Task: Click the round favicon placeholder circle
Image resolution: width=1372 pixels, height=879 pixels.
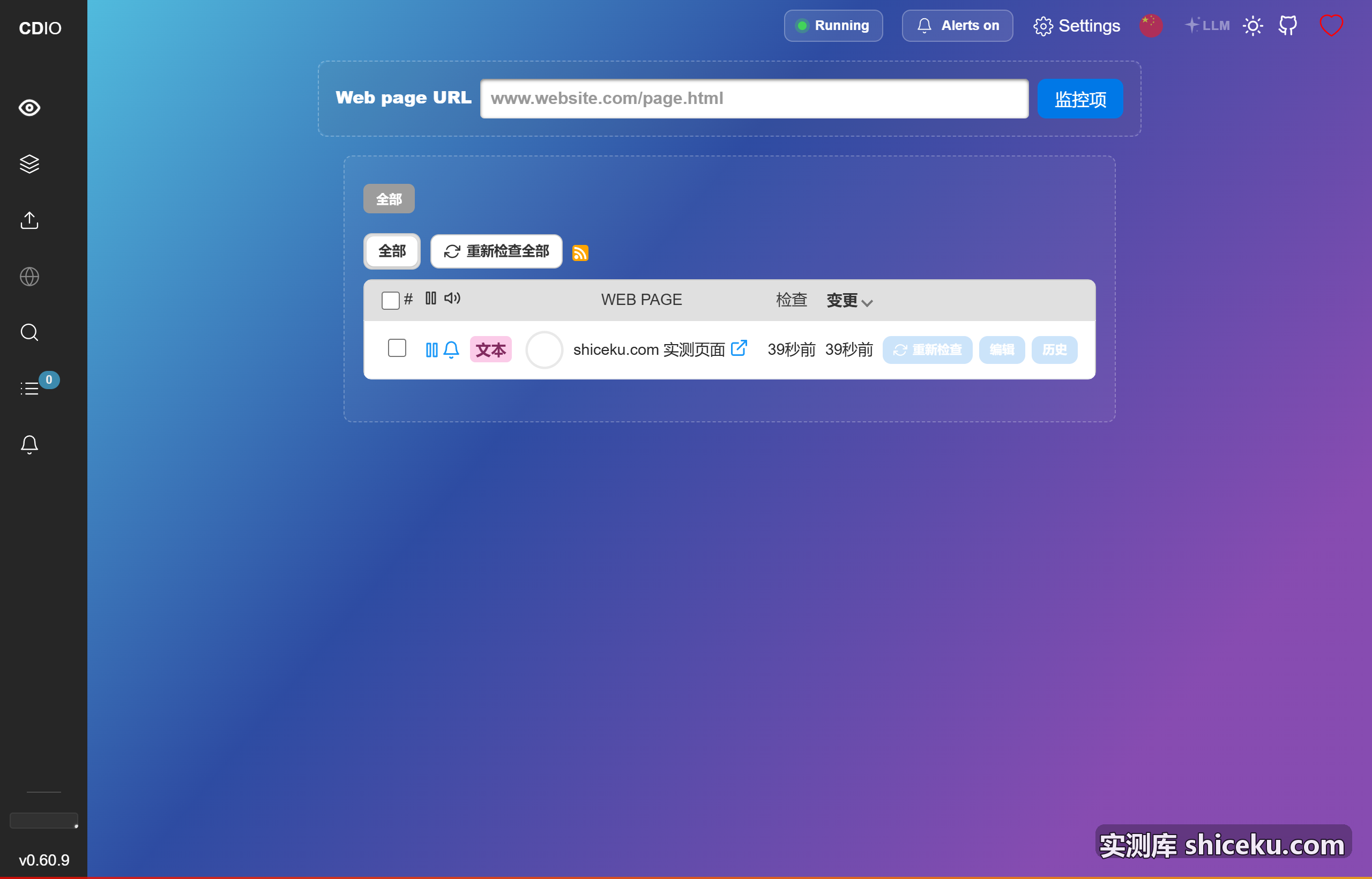Action: tap(544, 350)
